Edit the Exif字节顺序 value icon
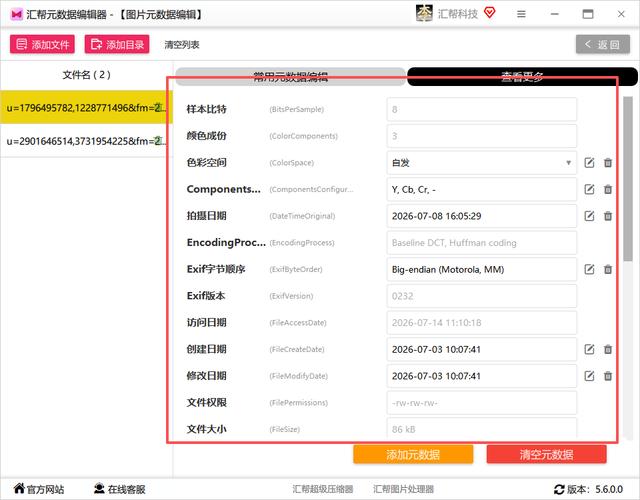This screenshot has width=640, height=500. pos(589,269)
